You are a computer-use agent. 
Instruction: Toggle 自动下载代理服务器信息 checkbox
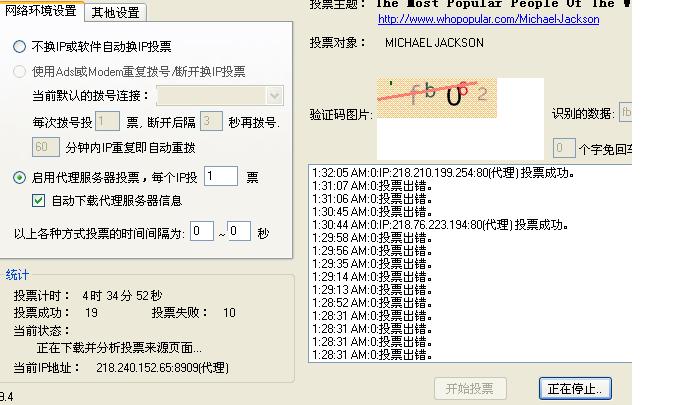click(x=39, y=201)
